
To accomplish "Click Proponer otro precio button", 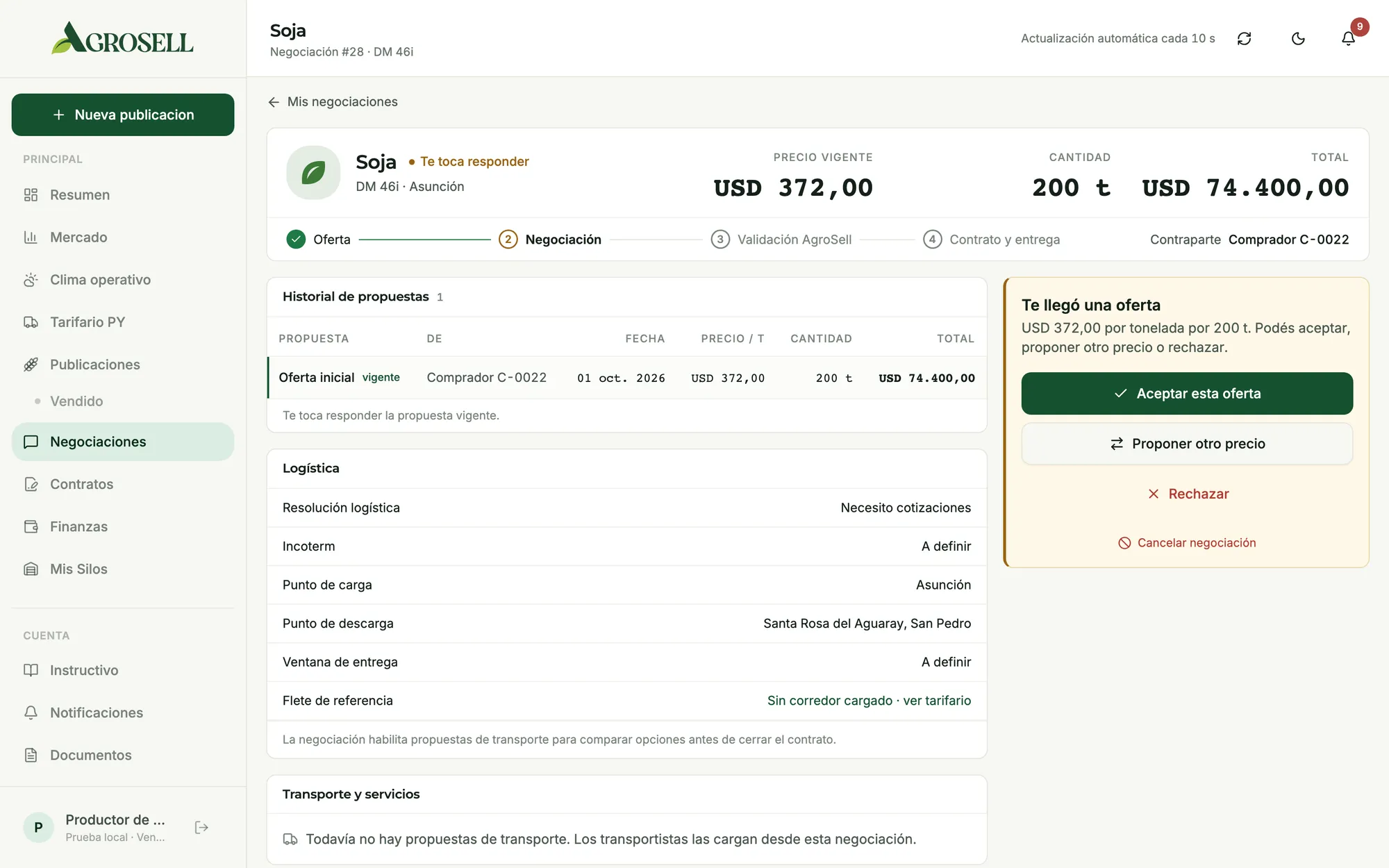I will coord(1186,444).
